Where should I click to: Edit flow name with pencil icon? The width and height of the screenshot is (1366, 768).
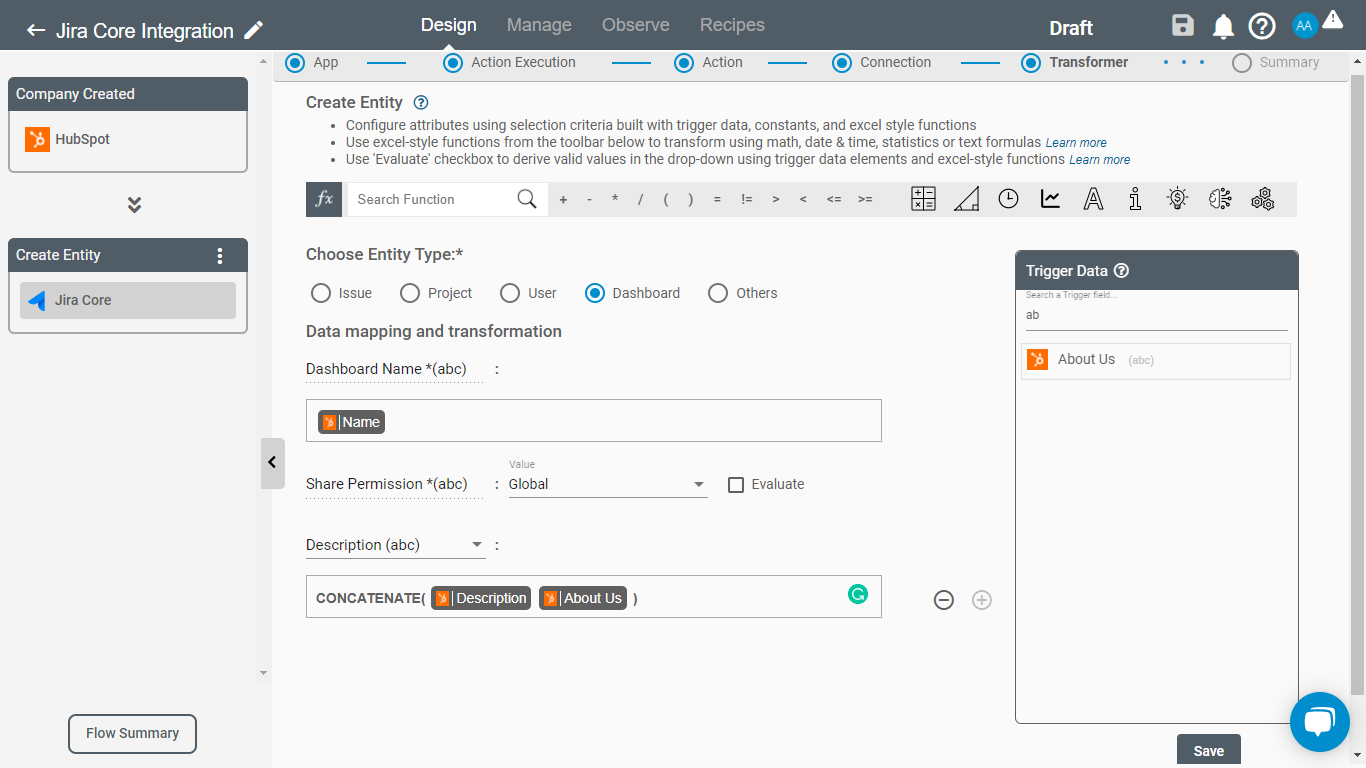click(x=254, y=30)
